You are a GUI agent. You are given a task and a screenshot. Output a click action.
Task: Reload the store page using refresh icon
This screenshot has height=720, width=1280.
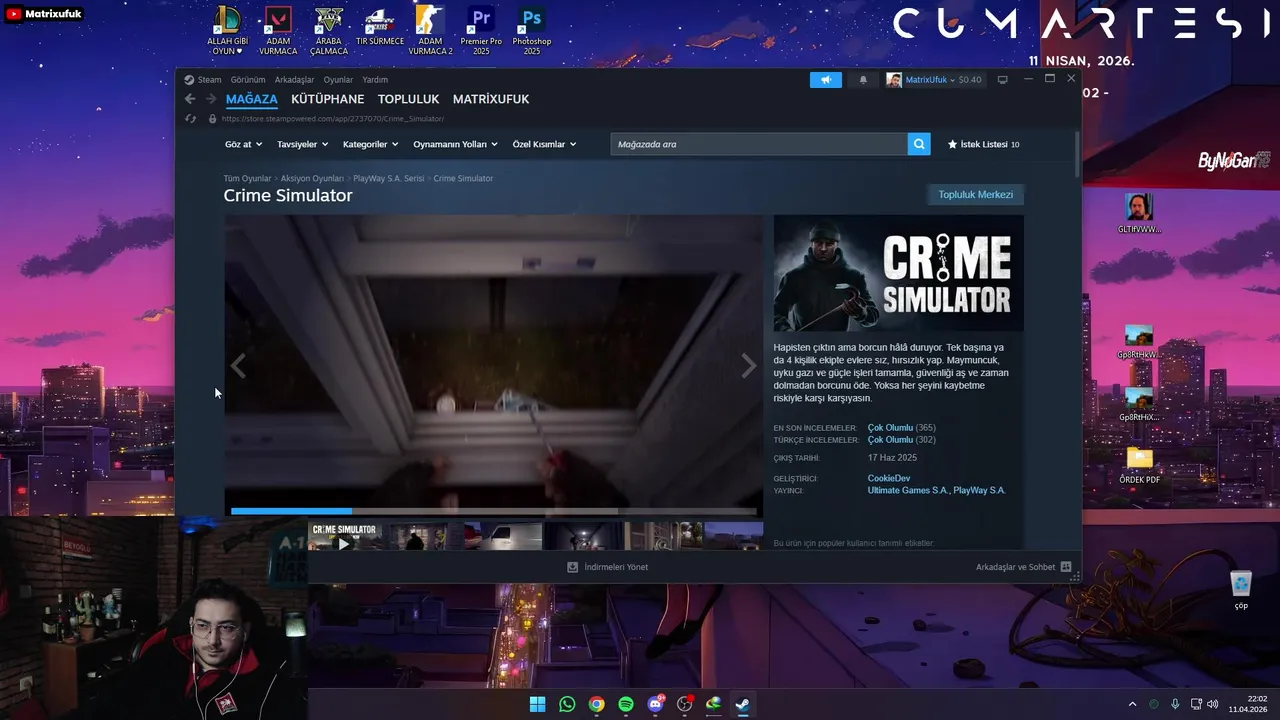coord(190,118)
